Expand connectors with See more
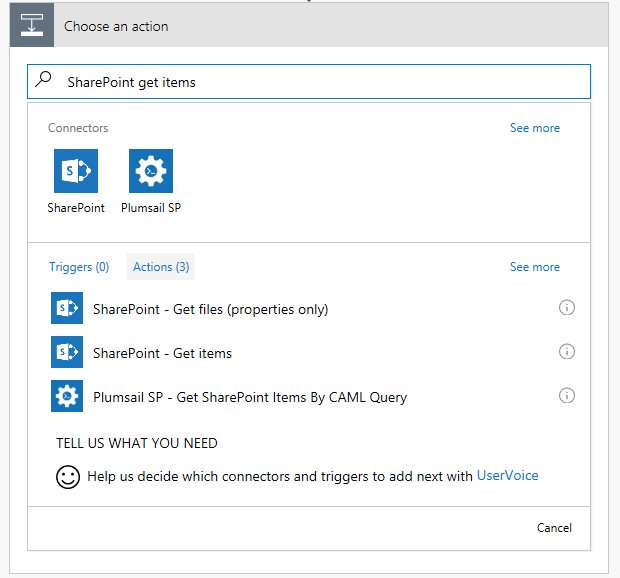Image resolution: width=620 pixels, height=578 pixels. (x=535, y=128)
